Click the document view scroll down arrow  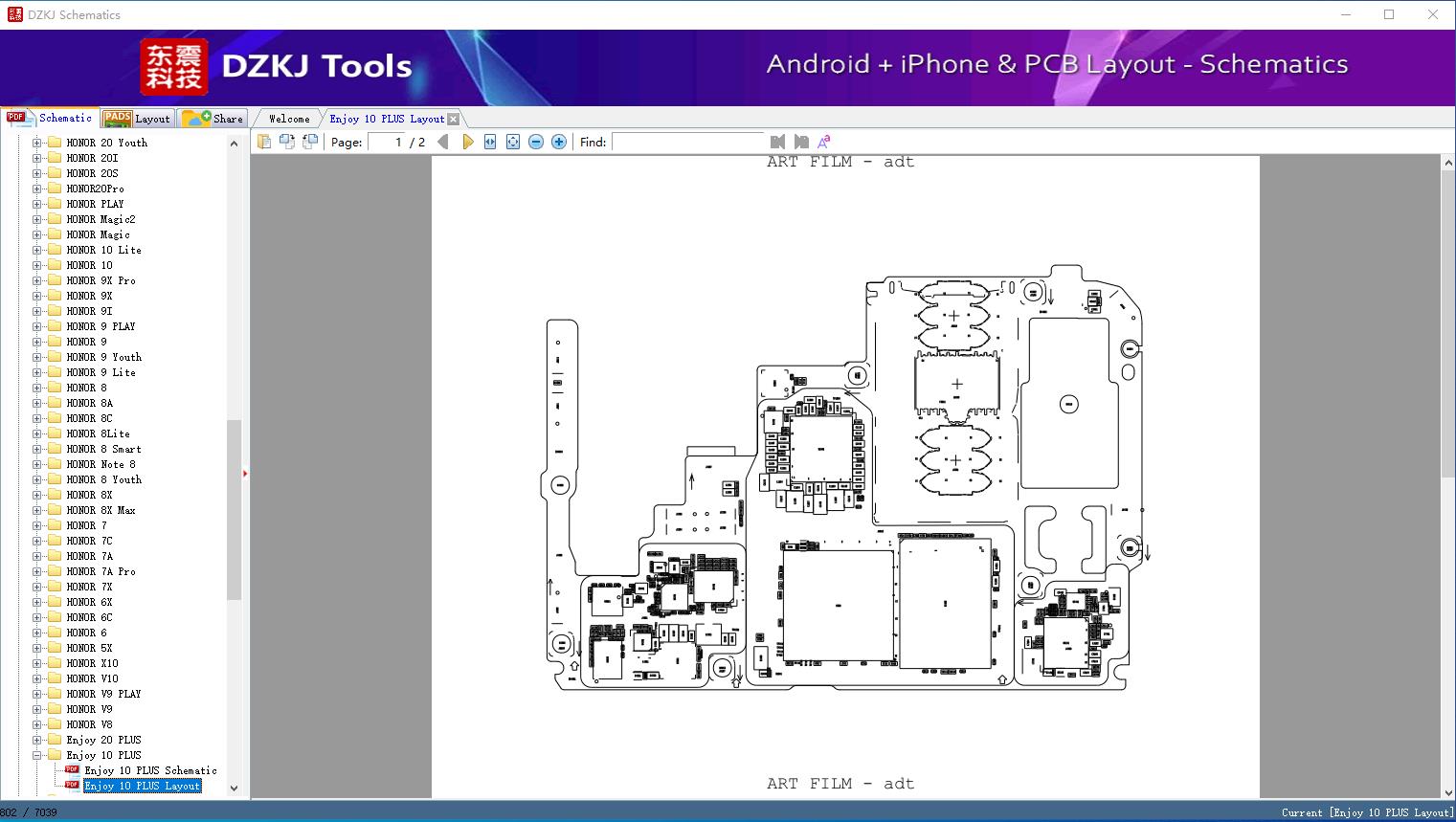pos(1448,790)
